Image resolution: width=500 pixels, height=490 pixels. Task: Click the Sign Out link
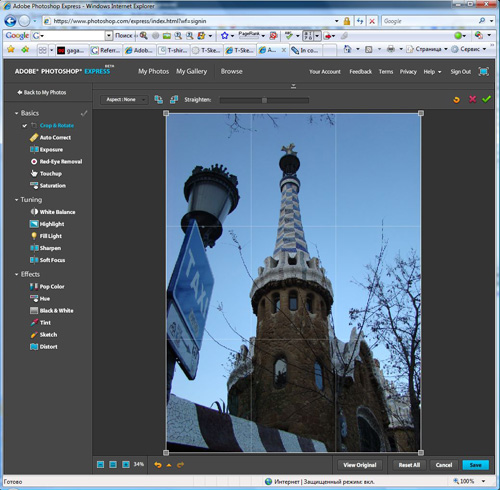click(x=461, y=72)
